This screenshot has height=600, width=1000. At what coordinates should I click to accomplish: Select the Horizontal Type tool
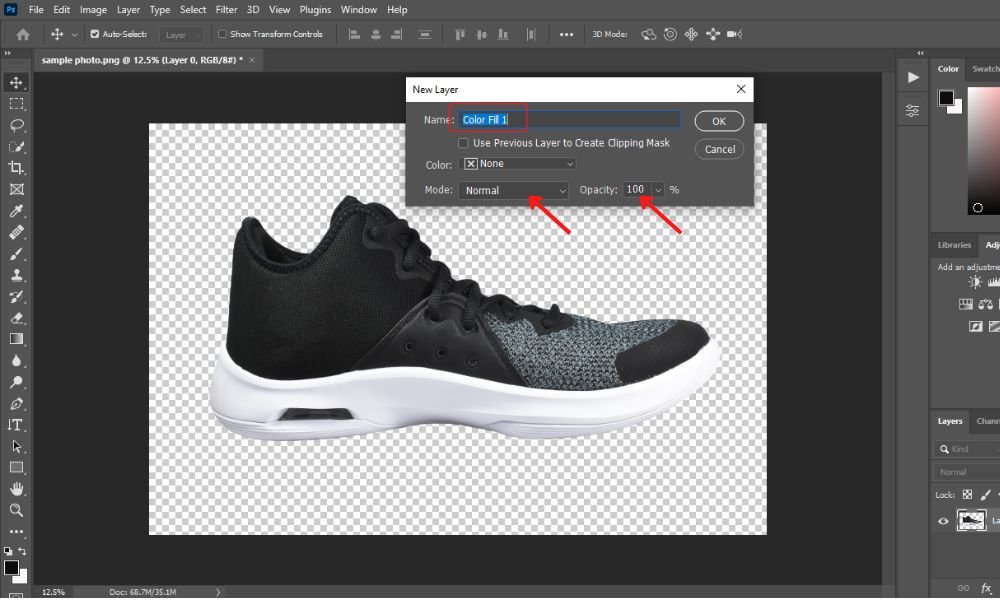pos(16,425)
